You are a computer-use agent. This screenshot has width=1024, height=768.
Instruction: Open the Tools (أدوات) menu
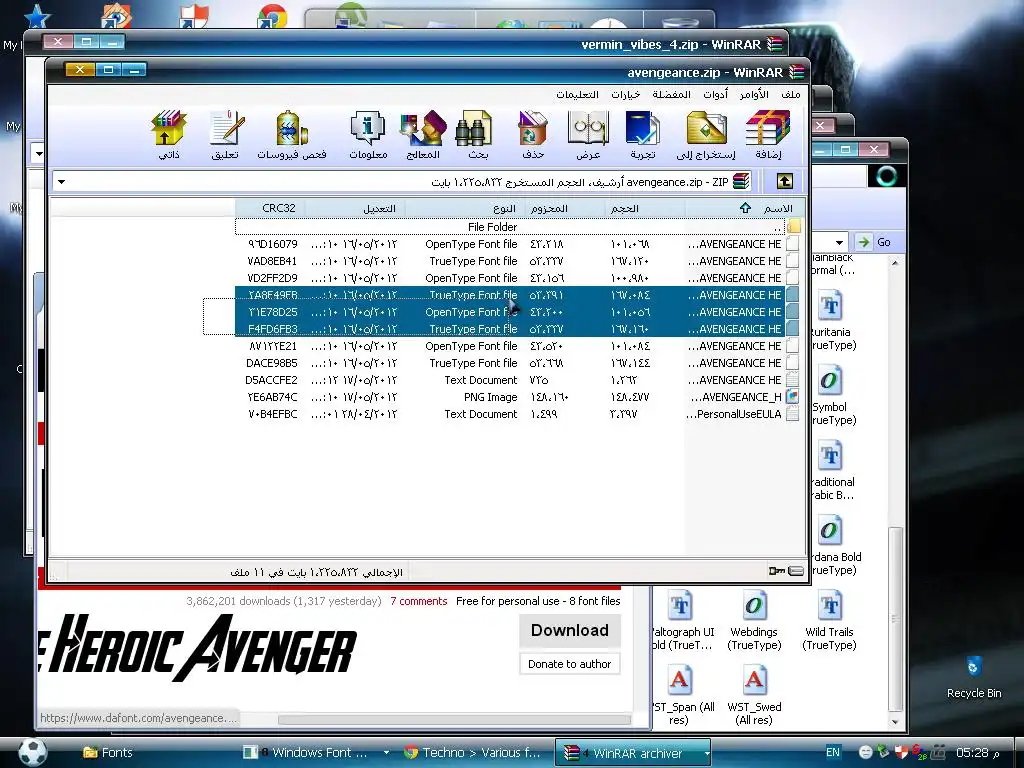tap(715, 94)
